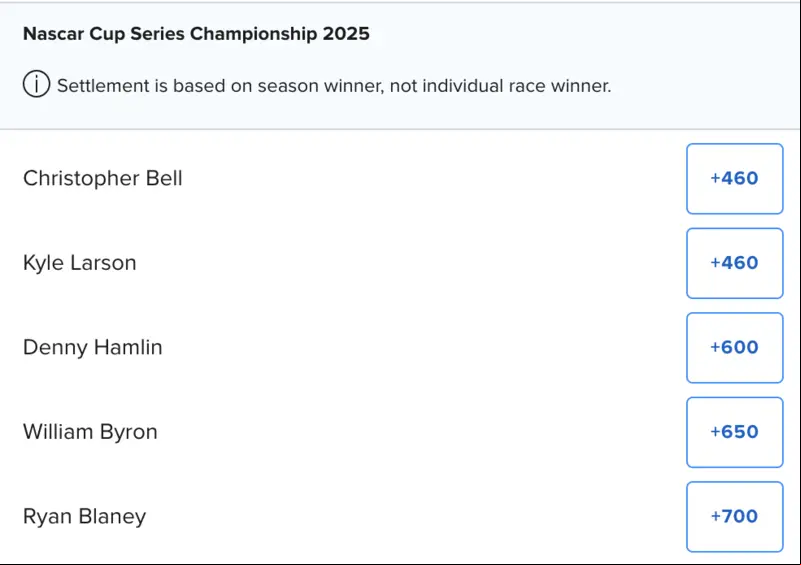This screenshot has height=565, width=801.
Task: Tap the +650 odds value
Action: (x=735, y=432)
